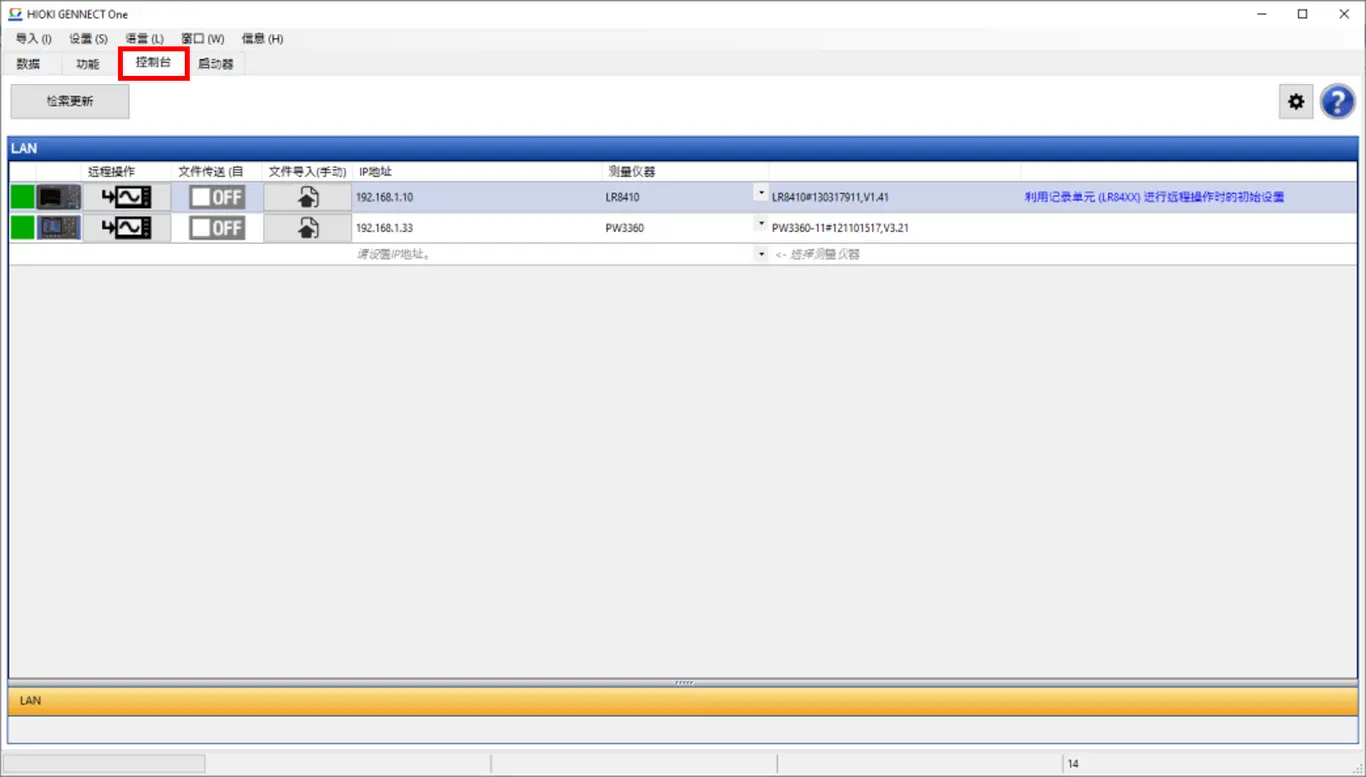
Task: Open the instrument dropdown in the empty row
Action: (x=761, y=255)
